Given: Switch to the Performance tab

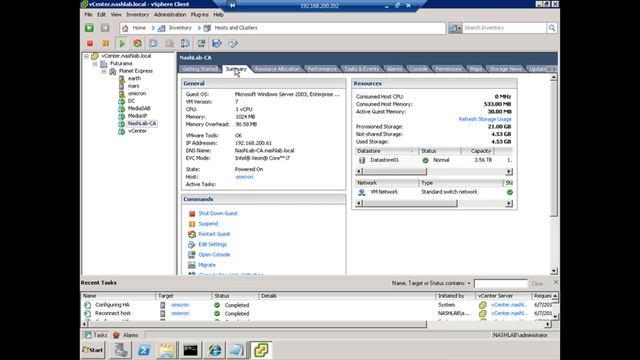Looking at the screenshot, I should click(x=322, y=69).
